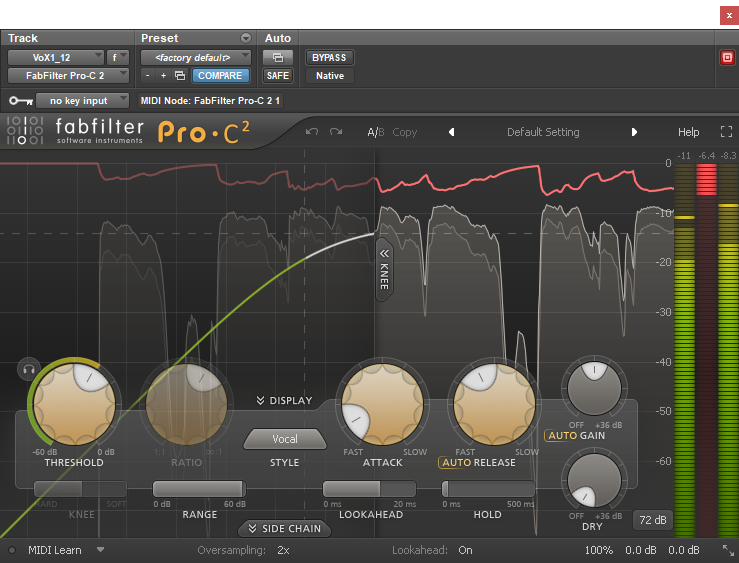Click the 100% mix value
Viewport: 739px width, 563px height.
[x=599, y=550]
